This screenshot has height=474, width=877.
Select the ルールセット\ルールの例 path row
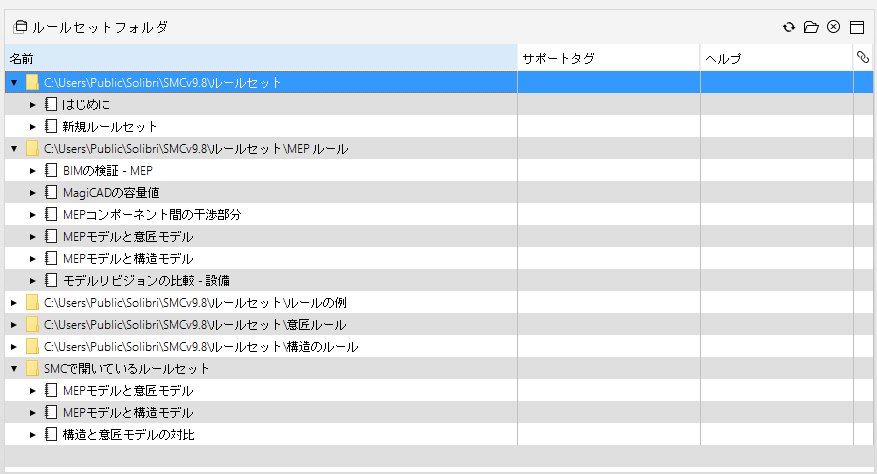[x=439, y=303]
